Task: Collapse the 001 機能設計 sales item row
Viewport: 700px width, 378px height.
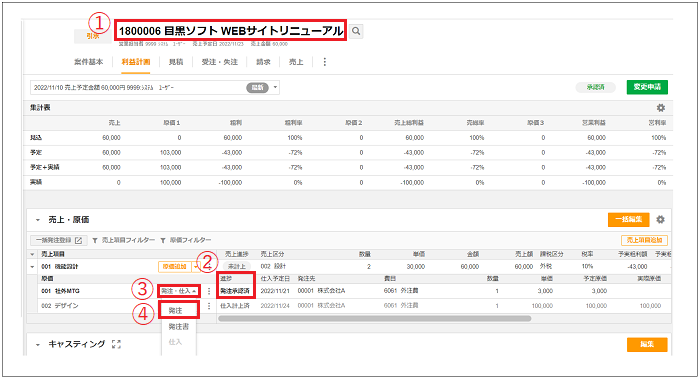Action: pyautogui.click(x=32, y=266)
